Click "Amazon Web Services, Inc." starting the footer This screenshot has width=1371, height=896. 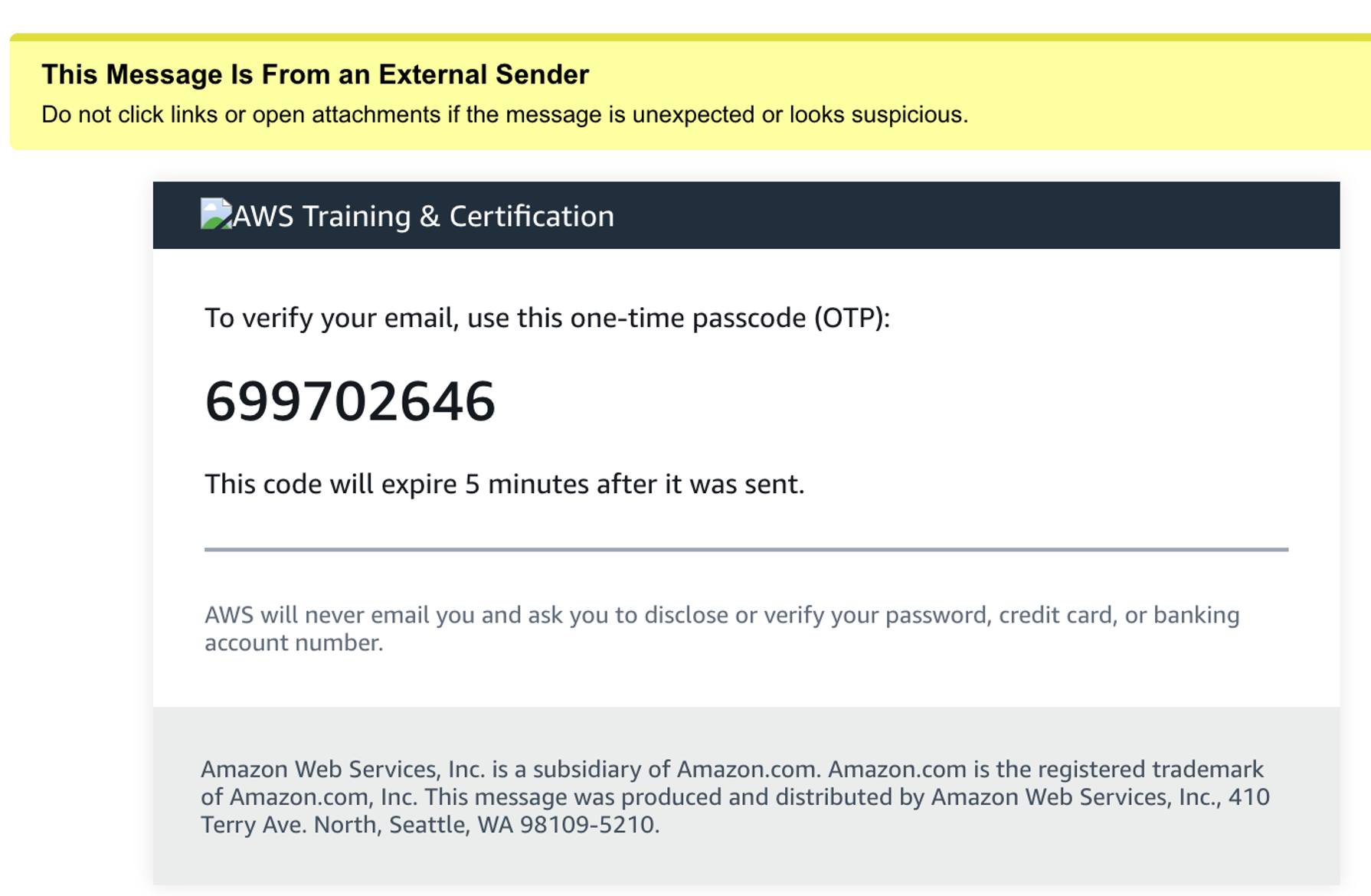[342, 769]
